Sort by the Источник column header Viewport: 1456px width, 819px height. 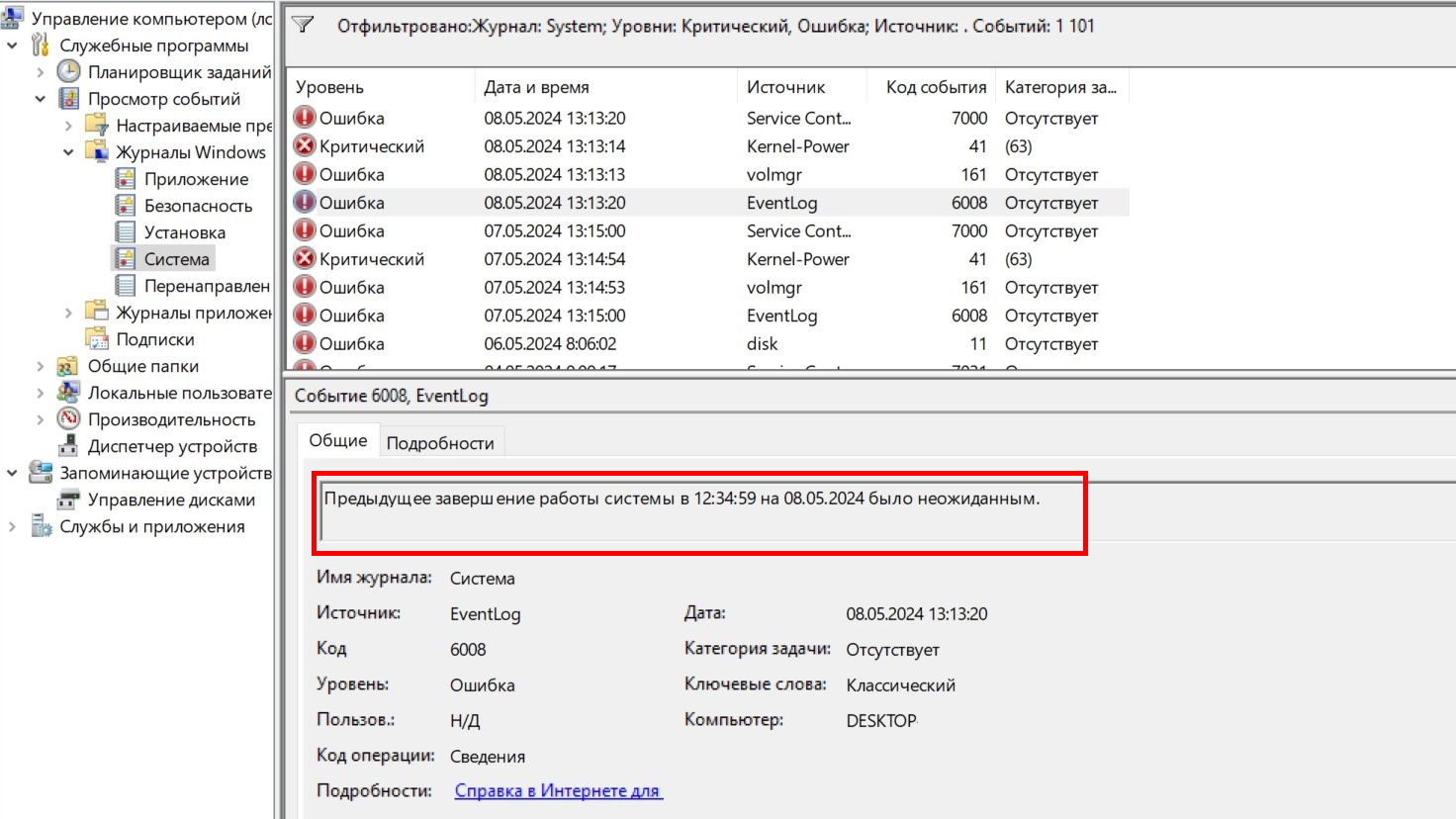pyautogui.click(x=802, y=87)
